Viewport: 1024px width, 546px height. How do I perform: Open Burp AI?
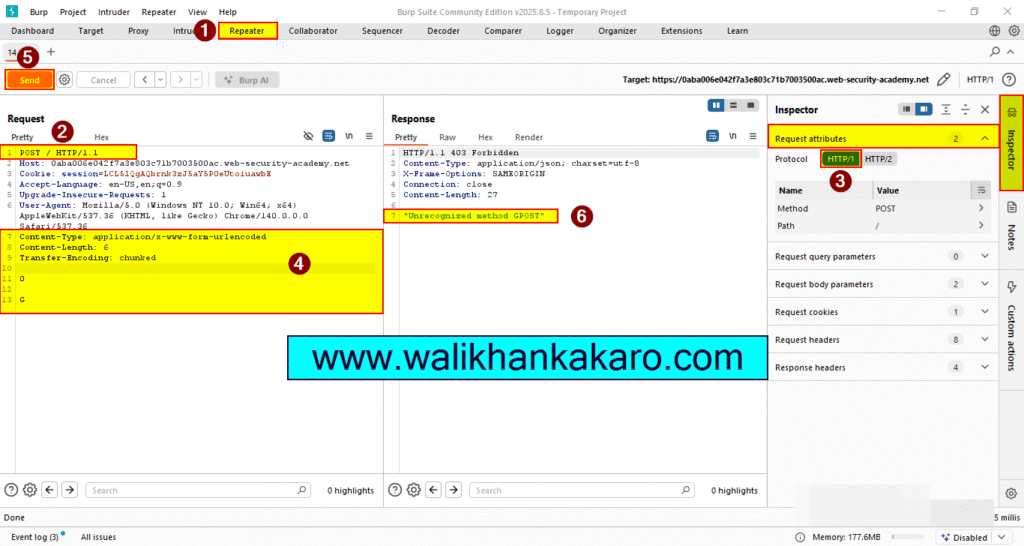[x=248, y=80]
